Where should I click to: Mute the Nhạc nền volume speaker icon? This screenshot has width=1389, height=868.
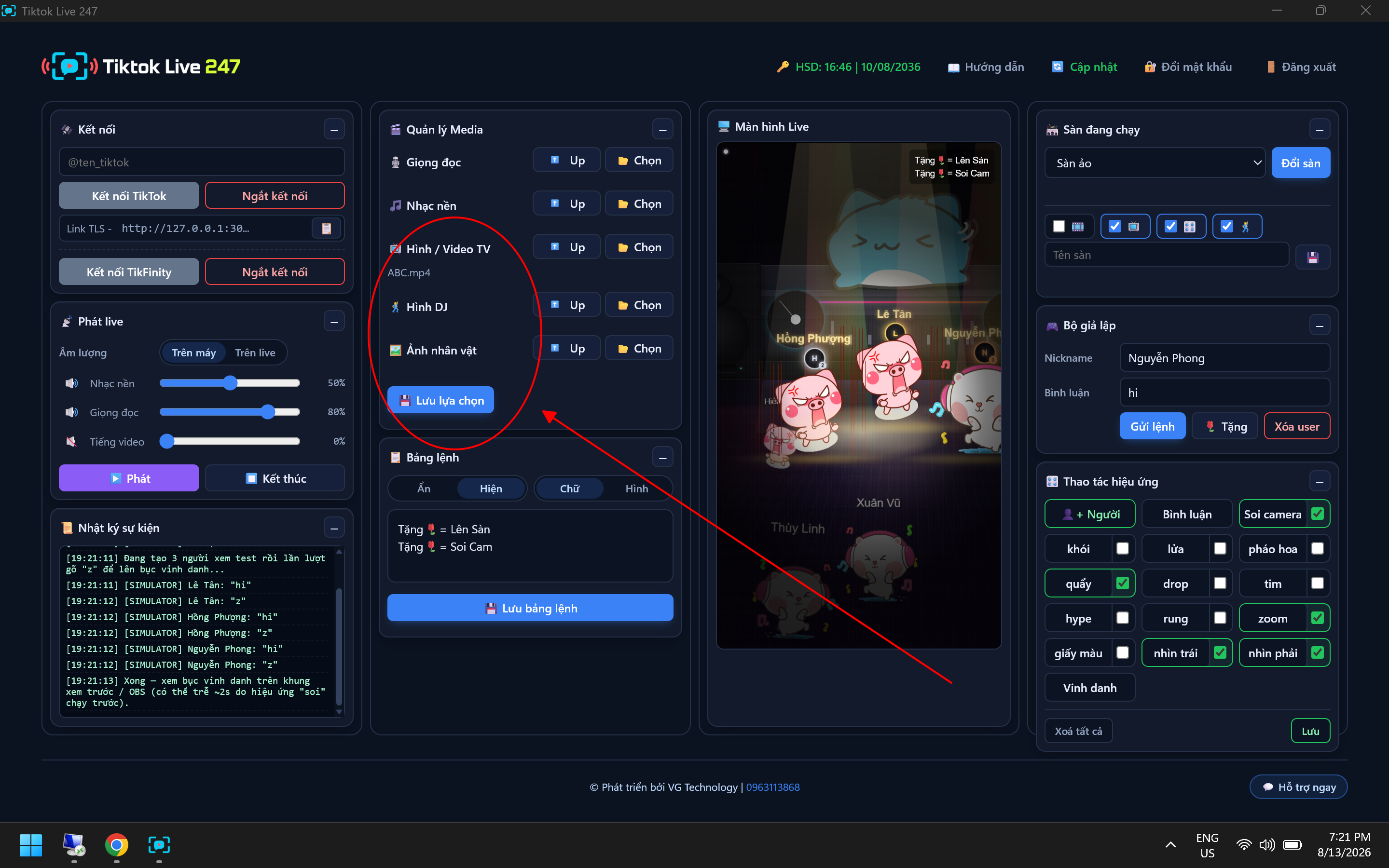(x=72, y=383)
